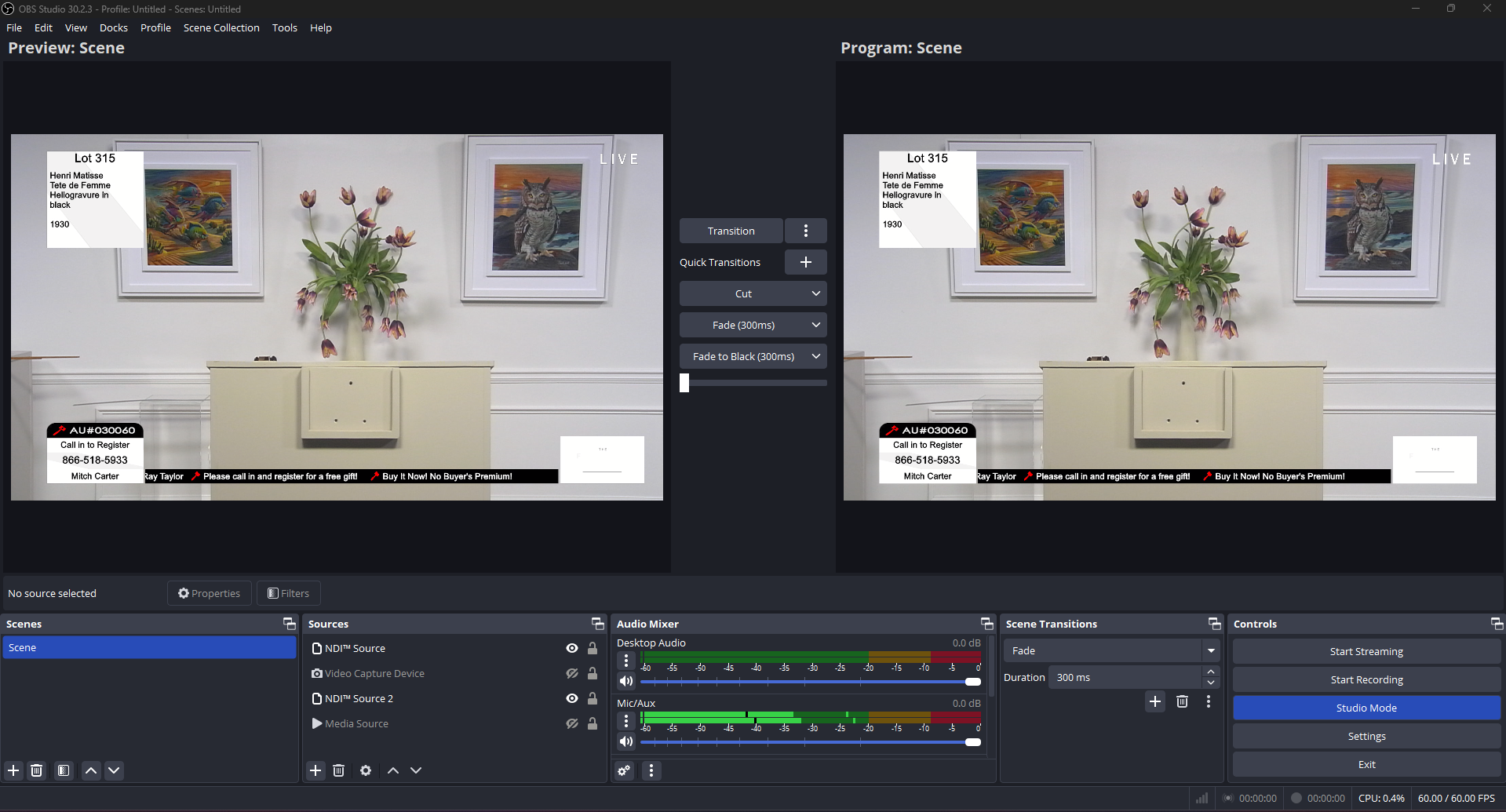This screenshot has width=1506, height=812.
Task: Delete the current transition with the trash icon
Action: click(1182, 701)
